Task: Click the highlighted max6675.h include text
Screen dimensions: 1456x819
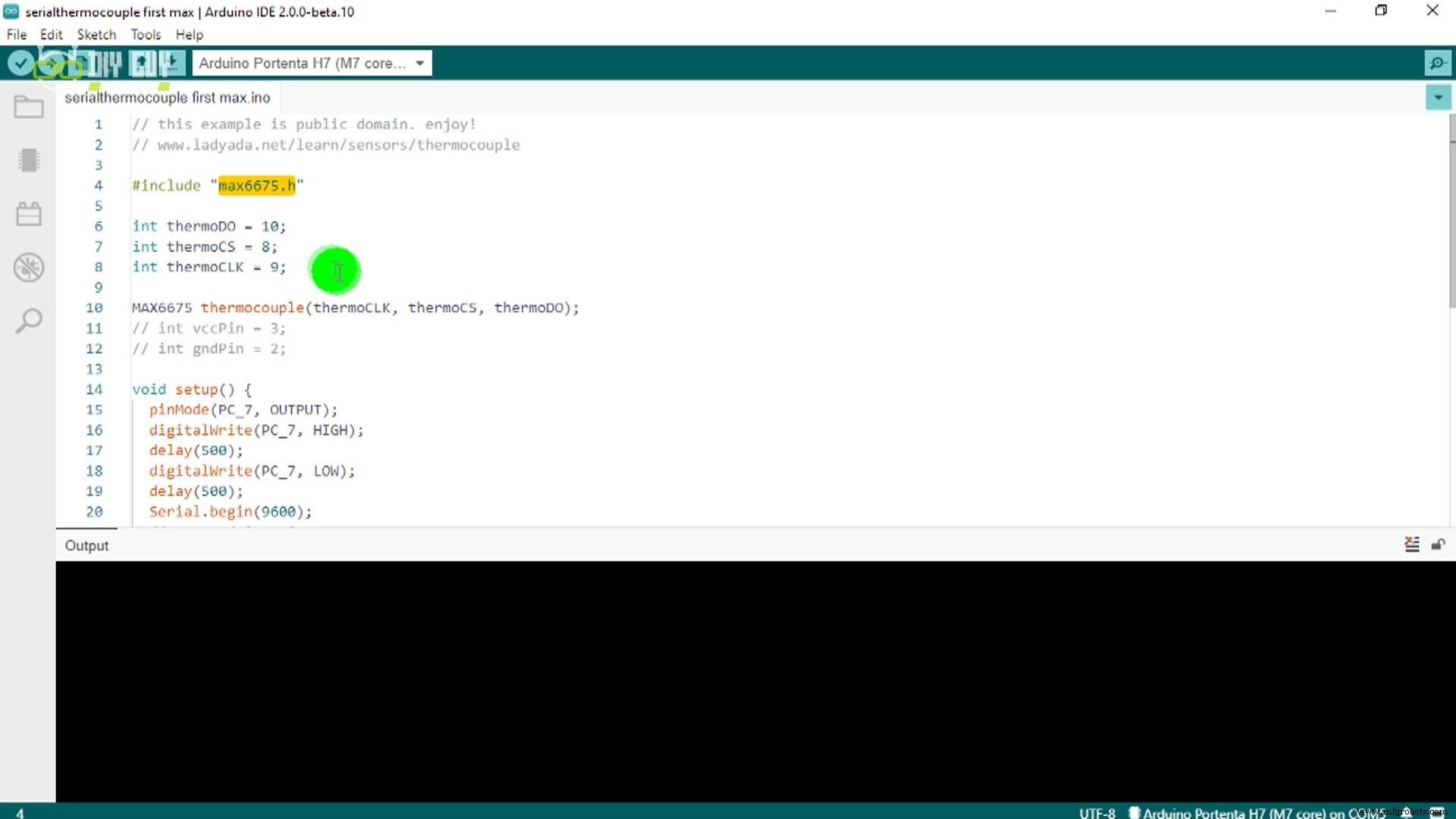Action: [257, 185]
